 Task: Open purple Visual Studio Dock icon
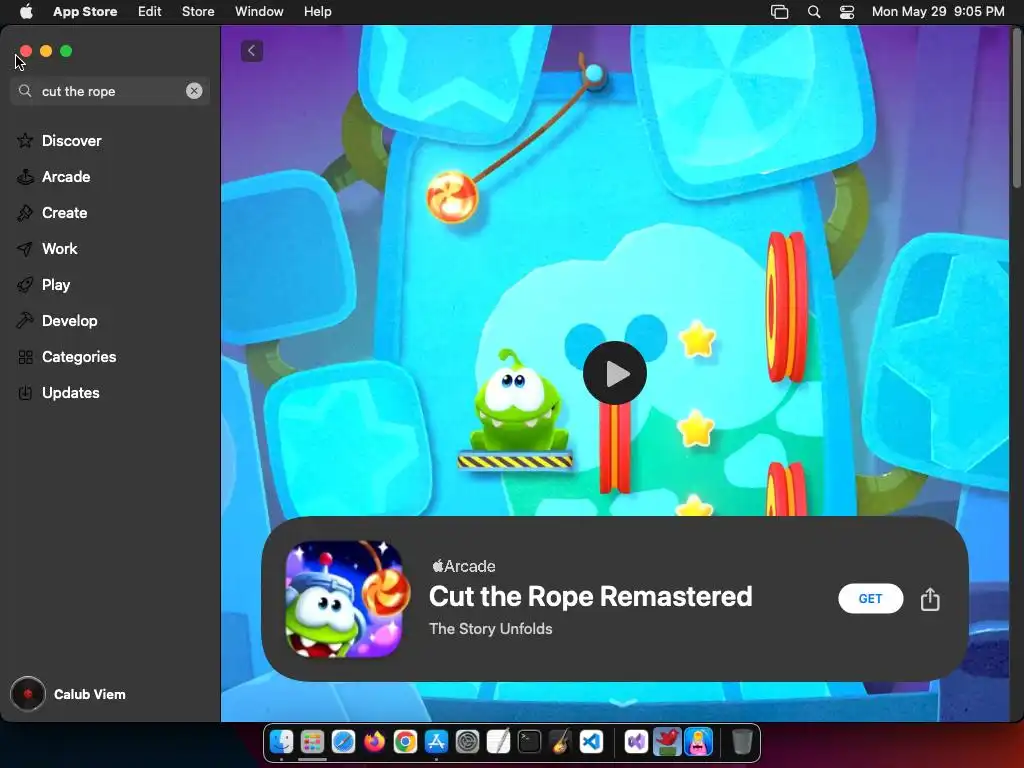click(636, 742)
